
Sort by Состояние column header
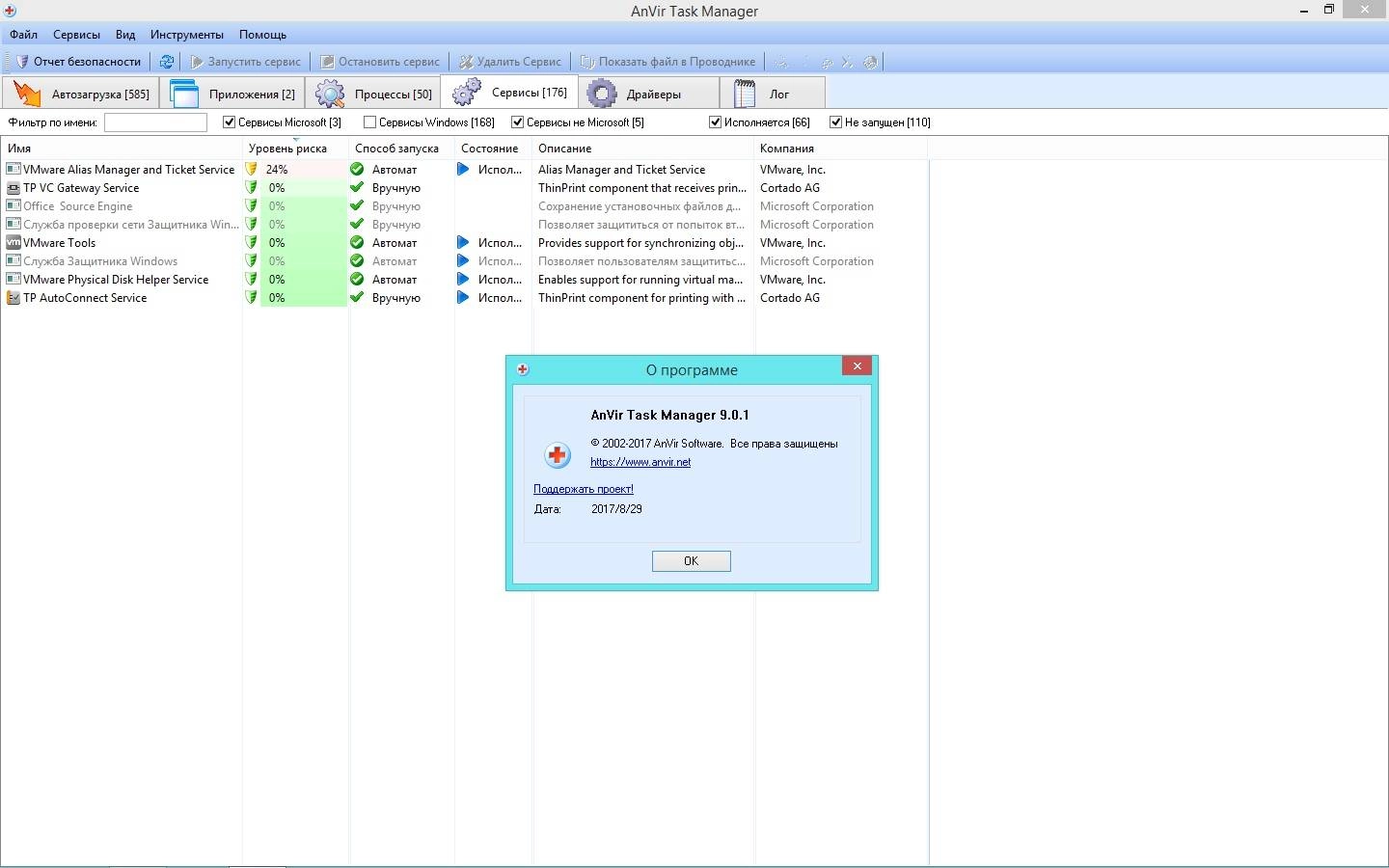[493, 149]
